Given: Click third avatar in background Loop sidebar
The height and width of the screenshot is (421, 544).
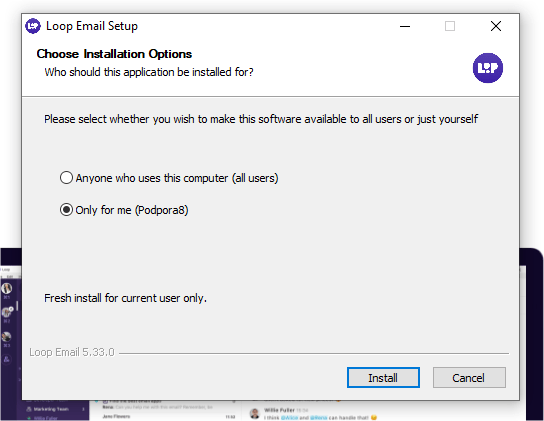Looking at the screenshot, I should (x=7, y=337).
